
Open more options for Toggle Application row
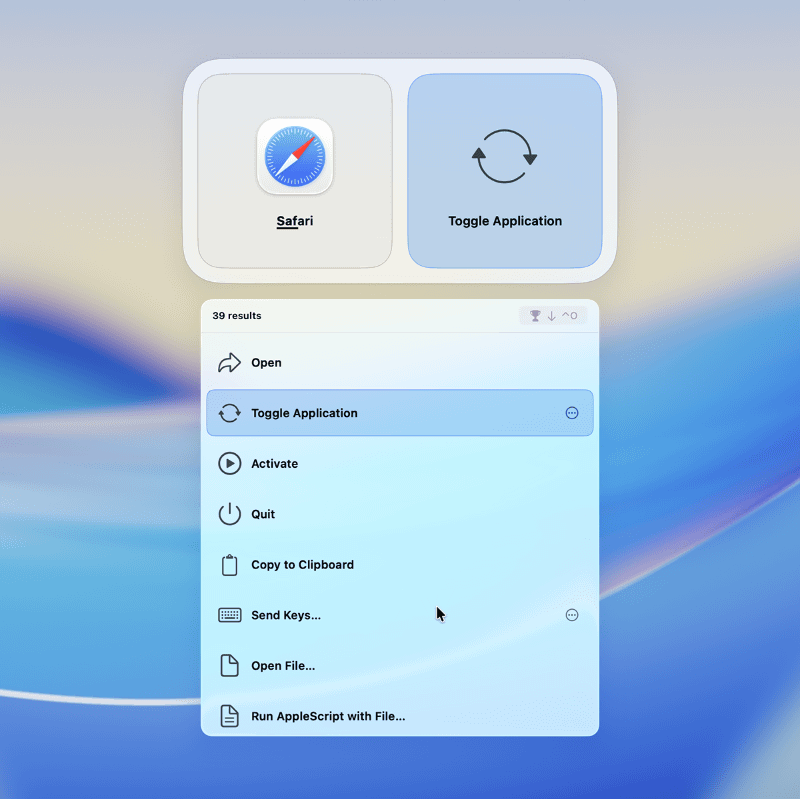click(x=572, y=413)
